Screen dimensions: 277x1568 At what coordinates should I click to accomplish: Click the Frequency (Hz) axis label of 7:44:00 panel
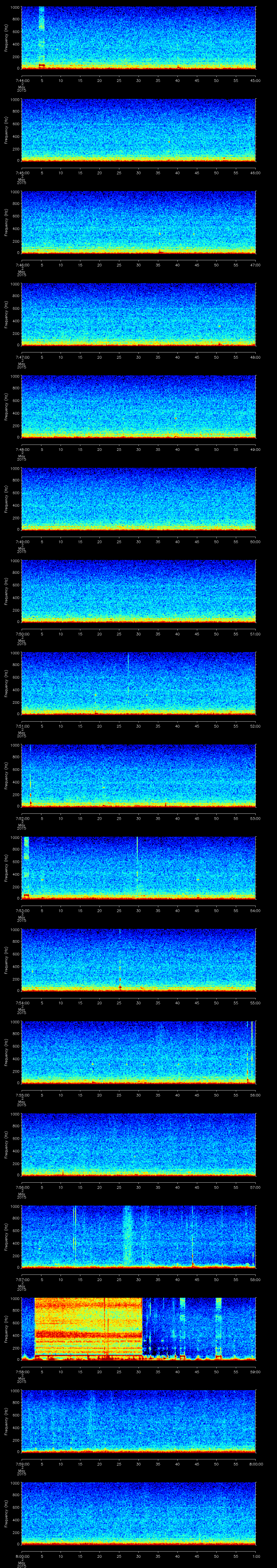tap(7, 38)
